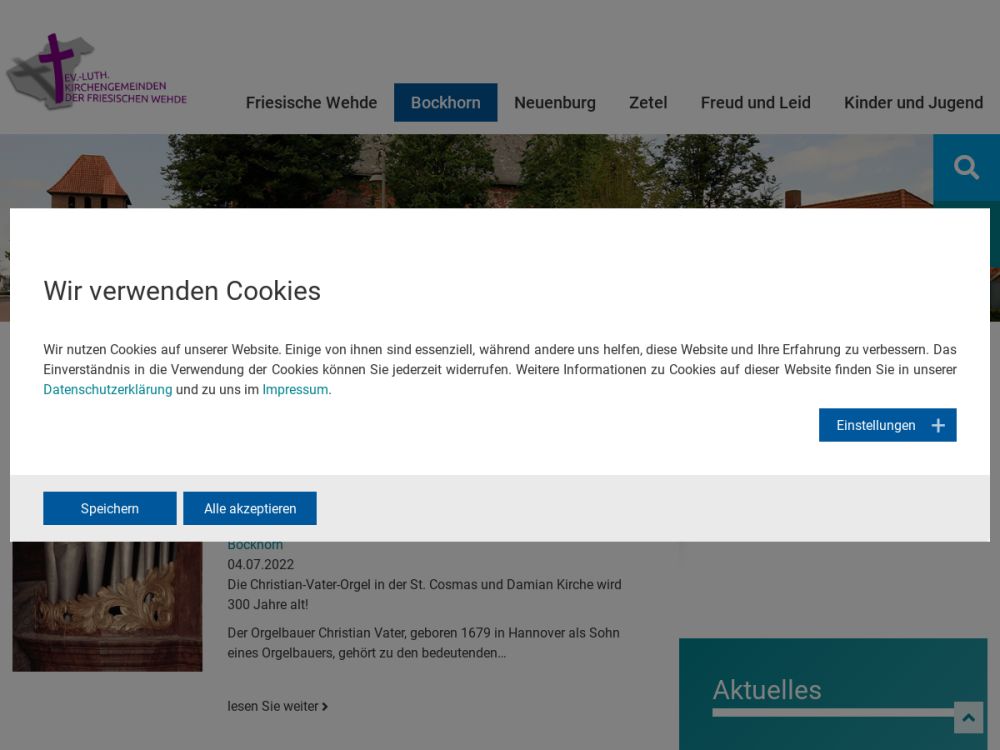The height and width of the screenshot is (750, 1000).
Task: Click Alle akzeptieren to accept cookies
Action: pyautogui.click(x=250, y=508)
